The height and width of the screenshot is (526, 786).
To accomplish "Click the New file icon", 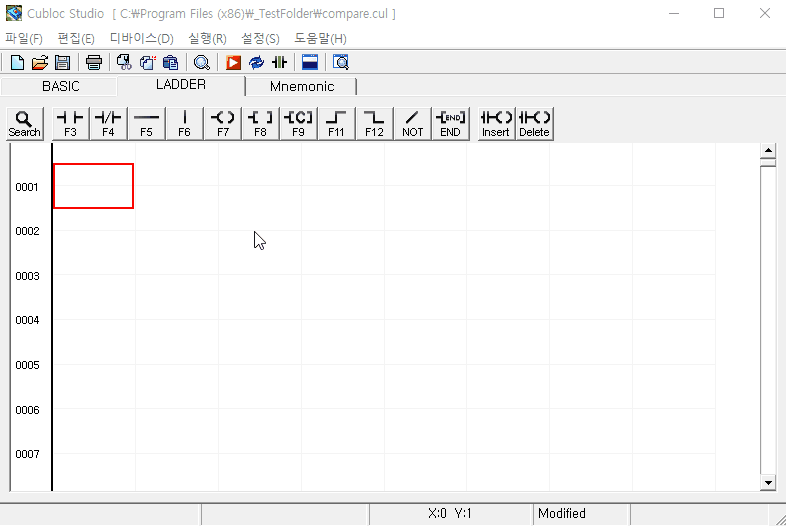I will pos(17,63).
